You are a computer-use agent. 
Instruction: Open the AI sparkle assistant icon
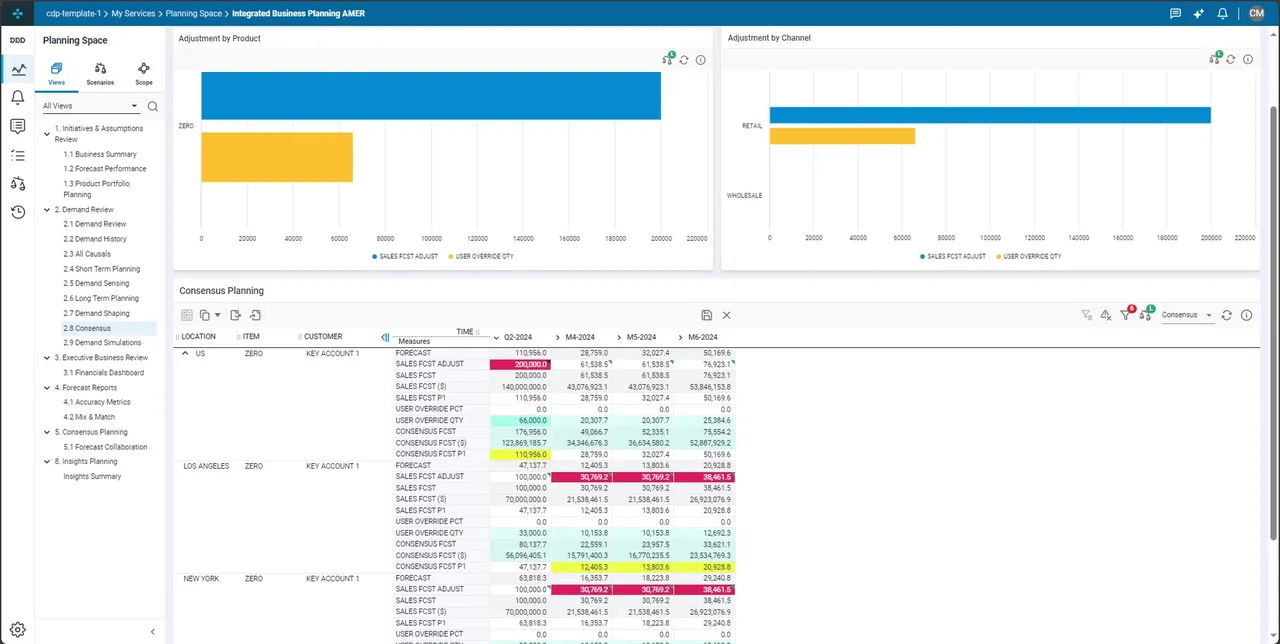click(1199, 13)
